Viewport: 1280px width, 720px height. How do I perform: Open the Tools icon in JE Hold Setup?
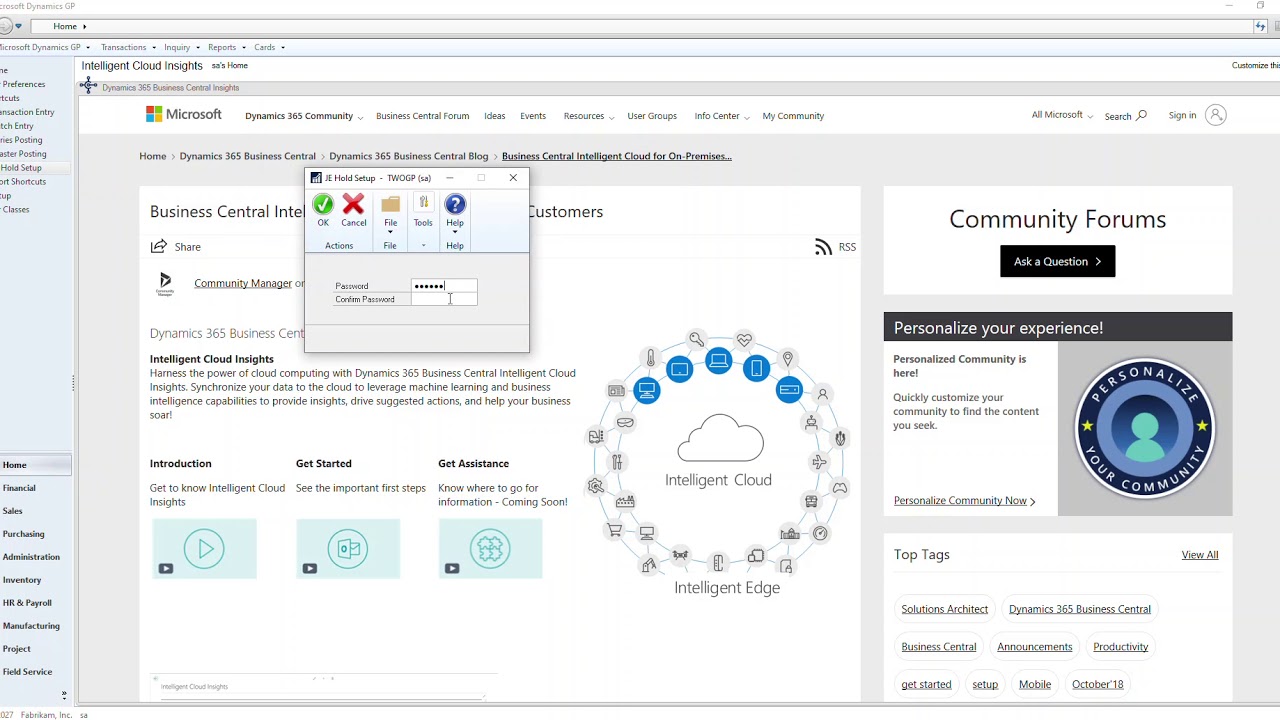tap(423, 204)
